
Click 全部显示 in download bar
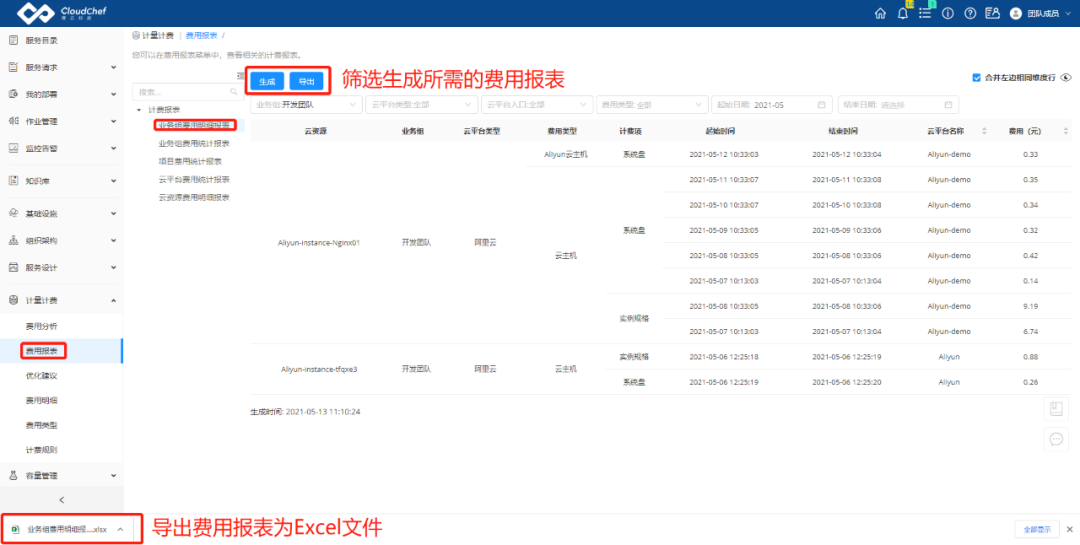click(x=1037, y=529)
